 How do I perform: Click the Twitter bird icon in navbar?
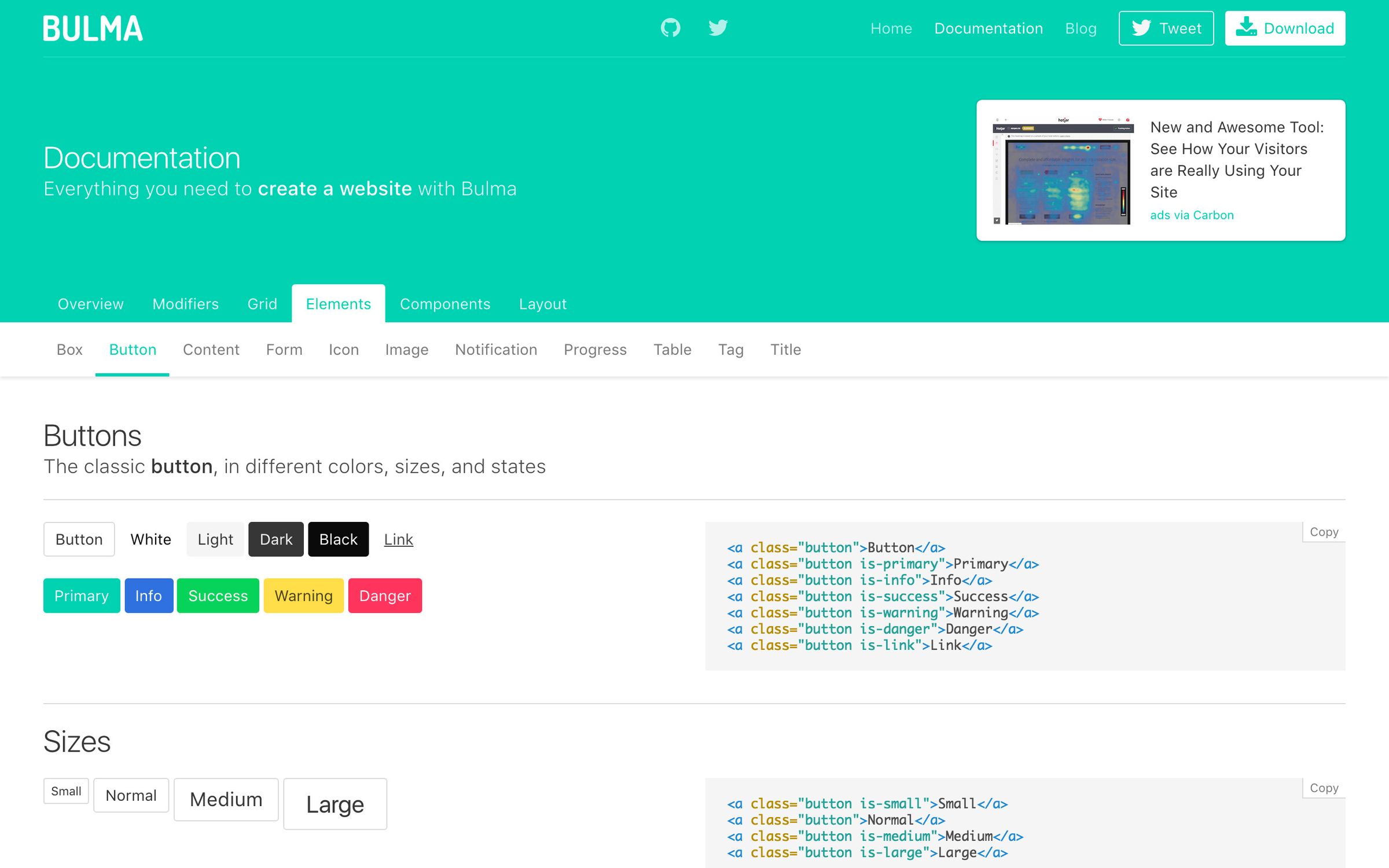tap(718, 27)
